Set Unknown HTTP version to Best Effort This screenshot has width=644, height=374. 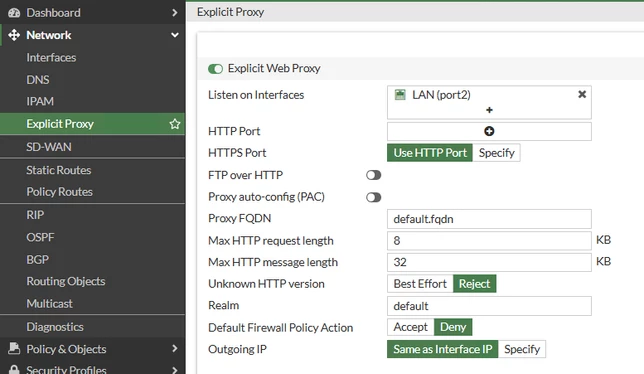420,284
